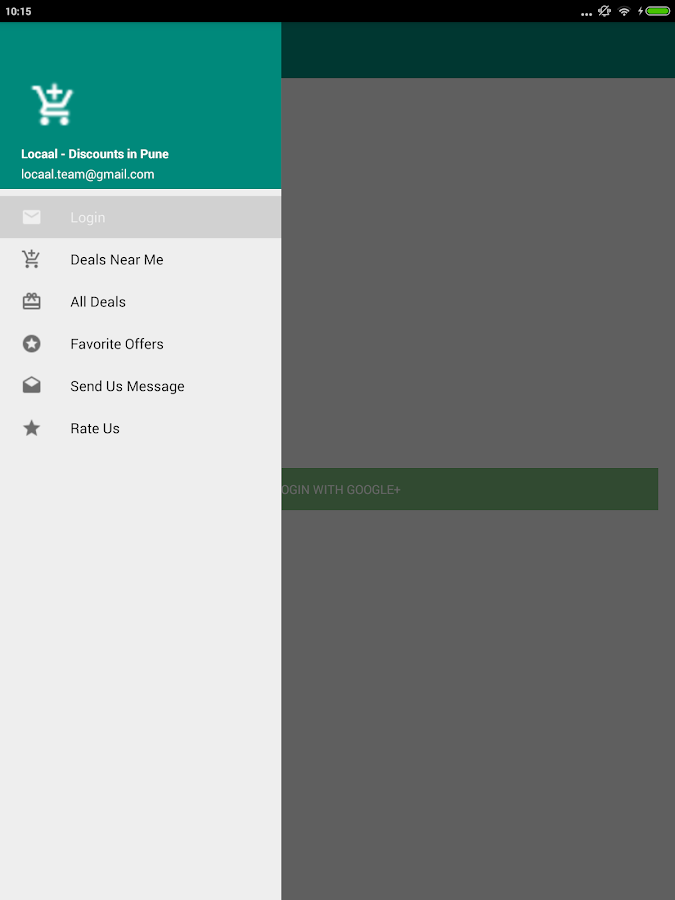Tap the locaal.team@gmail.com email text

click(88, 174)
